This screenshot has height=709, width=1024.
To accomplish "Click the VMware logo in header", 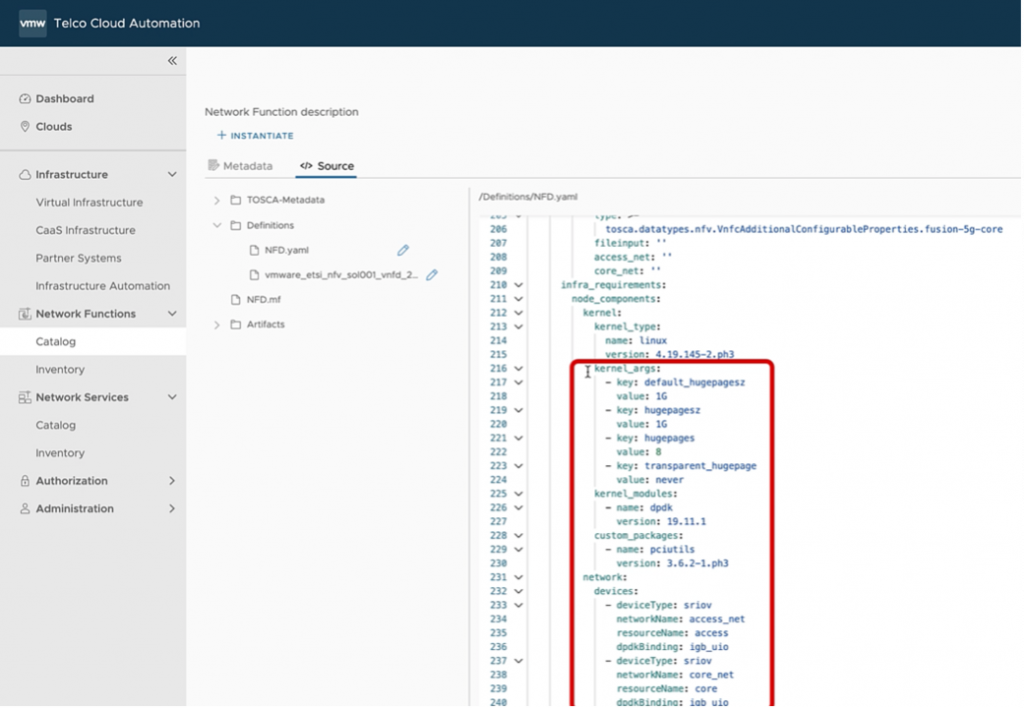I will click(x=32, y=23).
